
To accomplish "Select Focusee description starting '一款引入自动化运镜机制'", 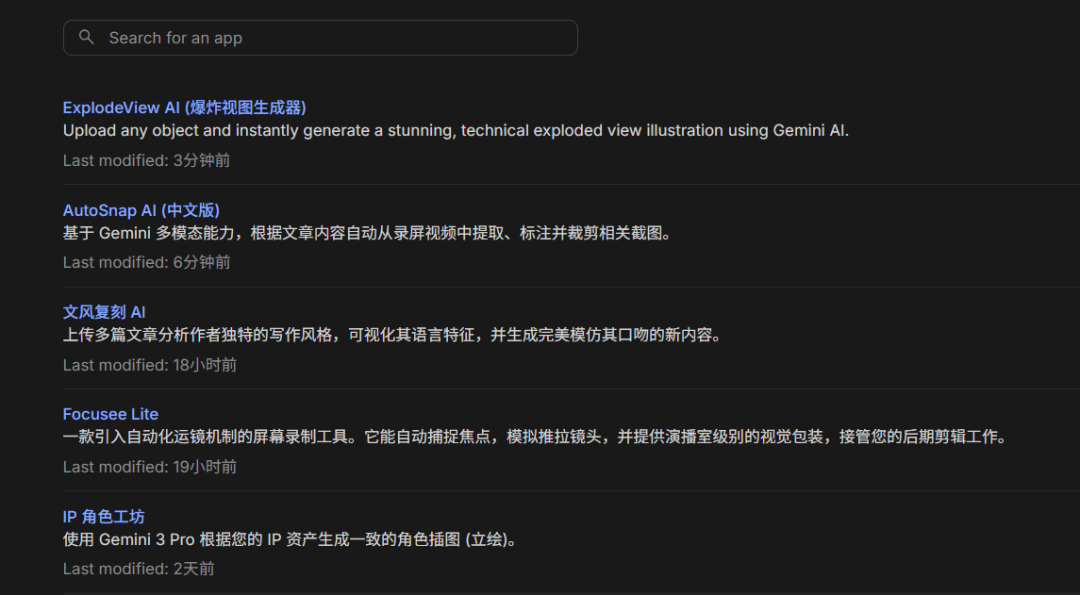I will [x=536, y=437].
